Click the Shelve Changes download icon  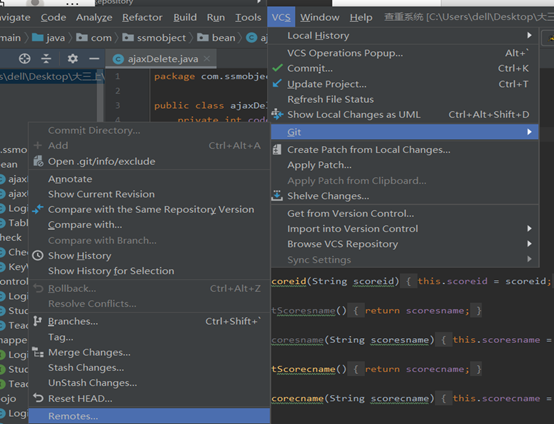pyautogui.click(x=277, y=195)
